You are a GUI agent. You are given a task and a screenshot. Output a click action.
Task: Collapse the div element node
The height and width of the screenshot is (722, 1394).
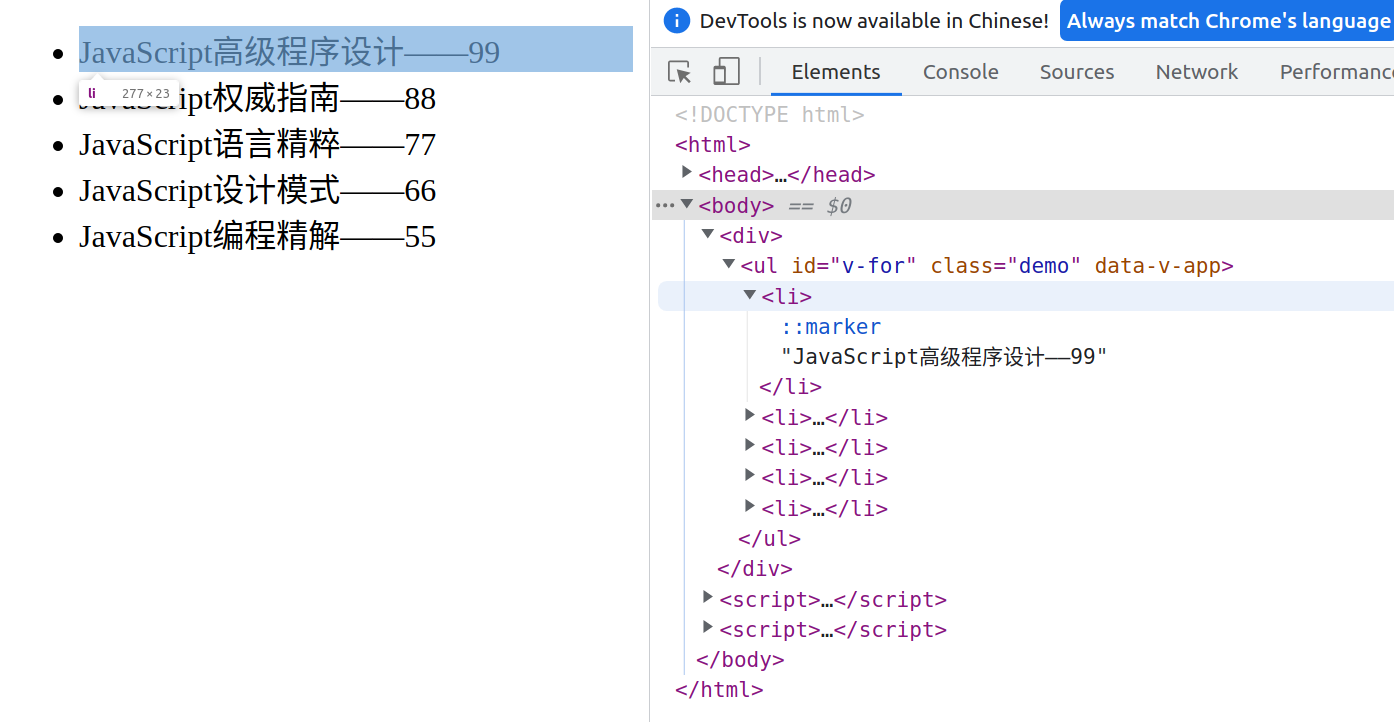tap(708, 234)
